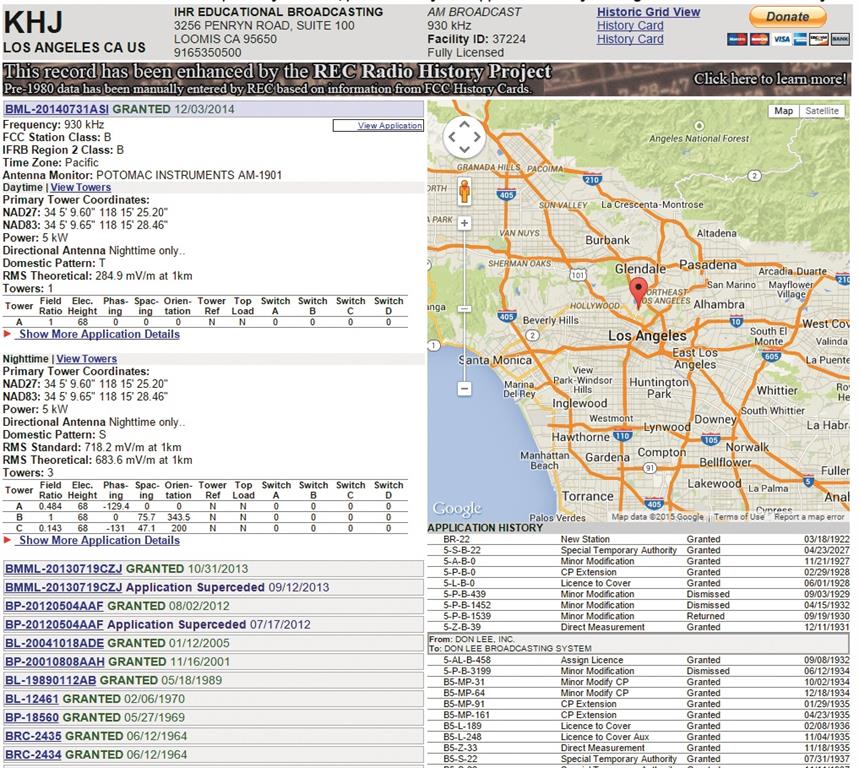The height and width of the screenshot is (768, 859).
Task: Zoom in on the map
Action: tap(464, 223)
